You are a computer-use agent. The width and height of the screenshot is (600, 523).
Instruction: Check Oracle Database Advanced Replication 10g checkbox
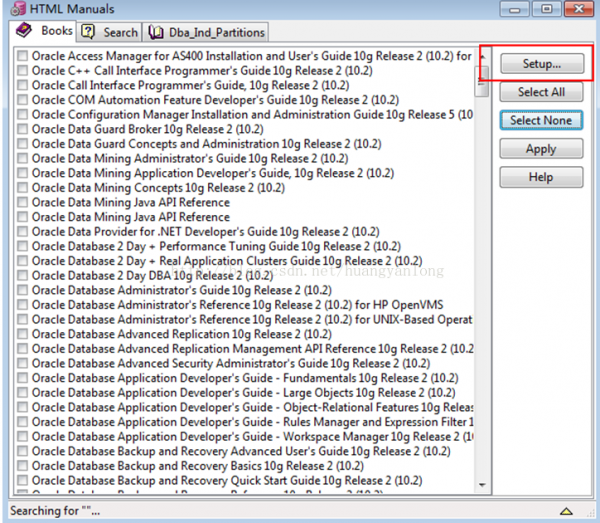(23, 334)
